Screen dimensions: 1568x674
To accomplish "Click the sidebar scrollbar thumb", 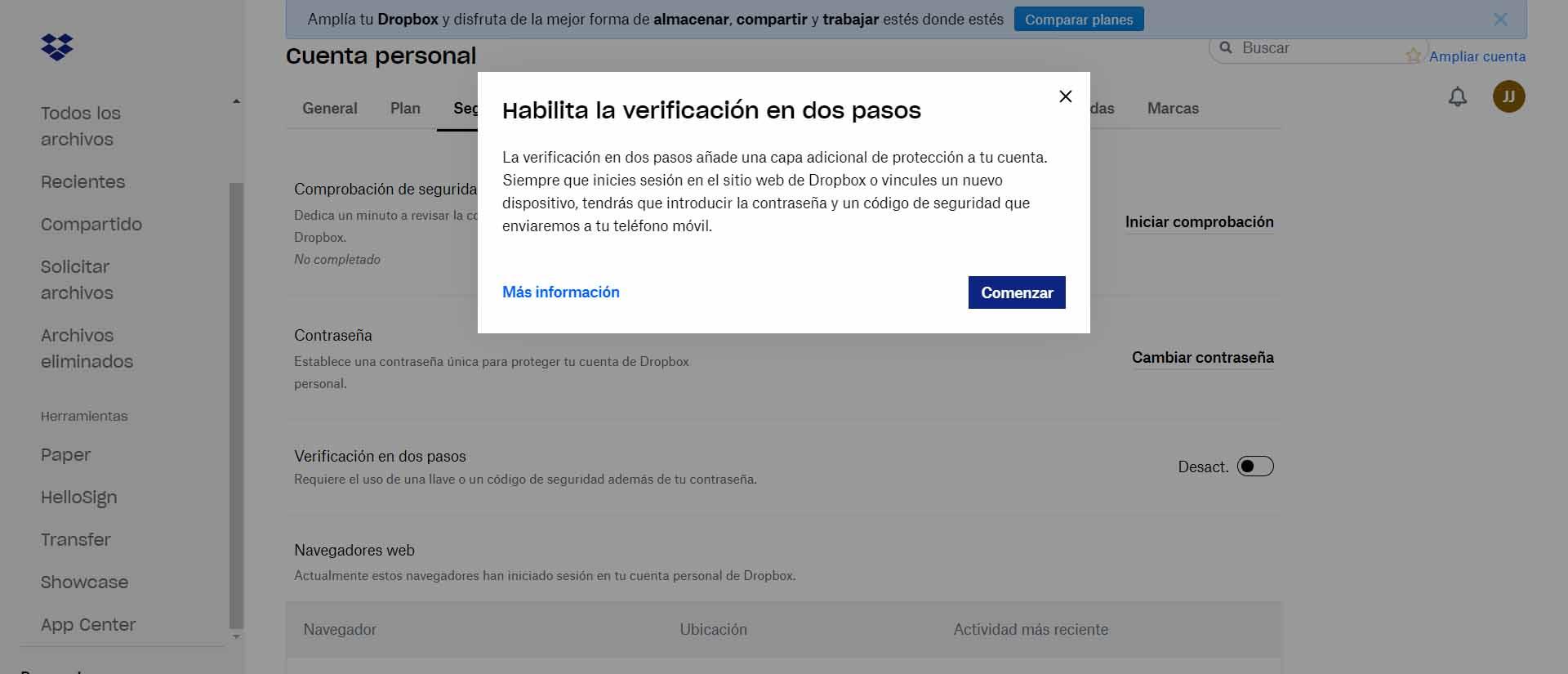I will click(x=236, y=404).
